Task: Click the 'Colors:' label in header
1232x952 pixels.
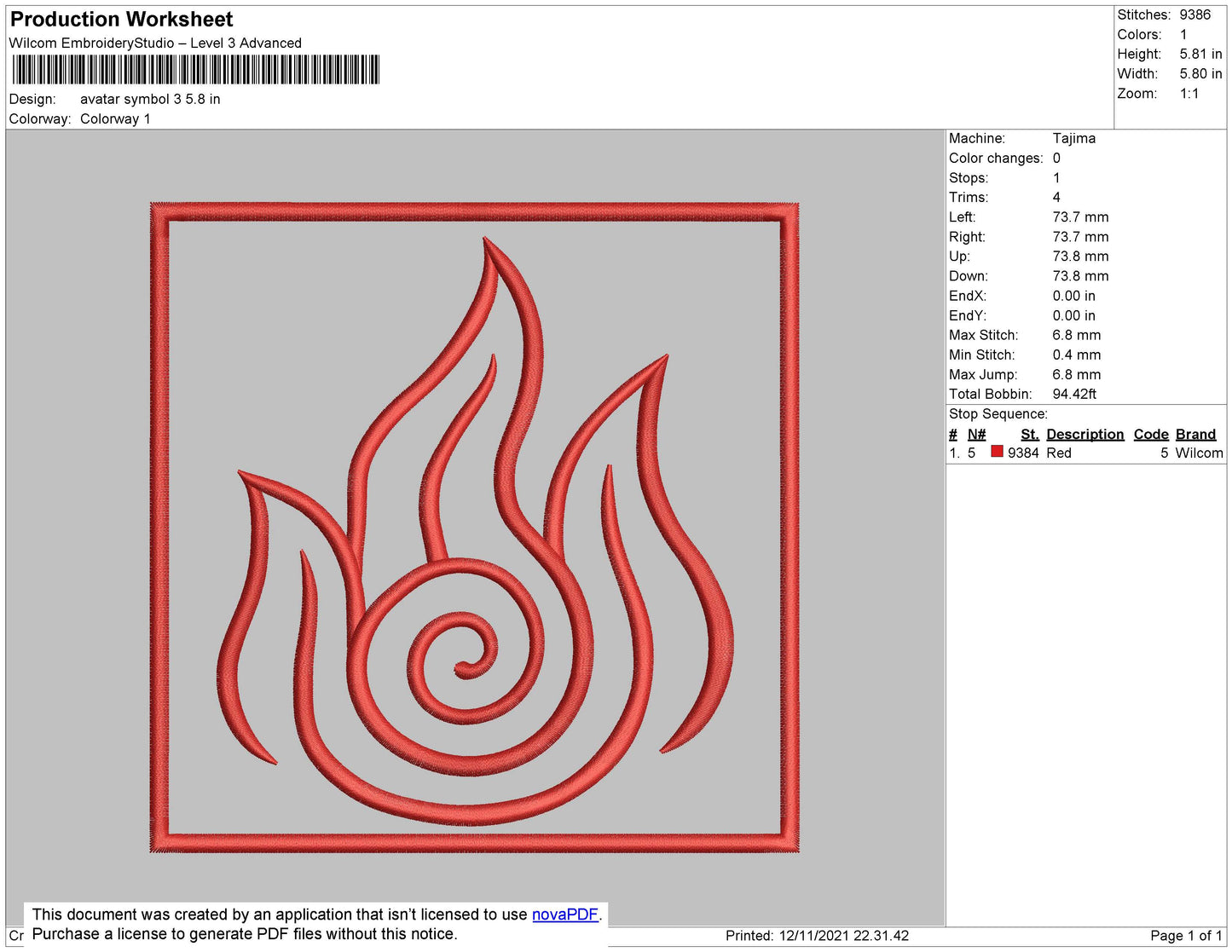Action: pyautogui.click(x=1140, y=35)
